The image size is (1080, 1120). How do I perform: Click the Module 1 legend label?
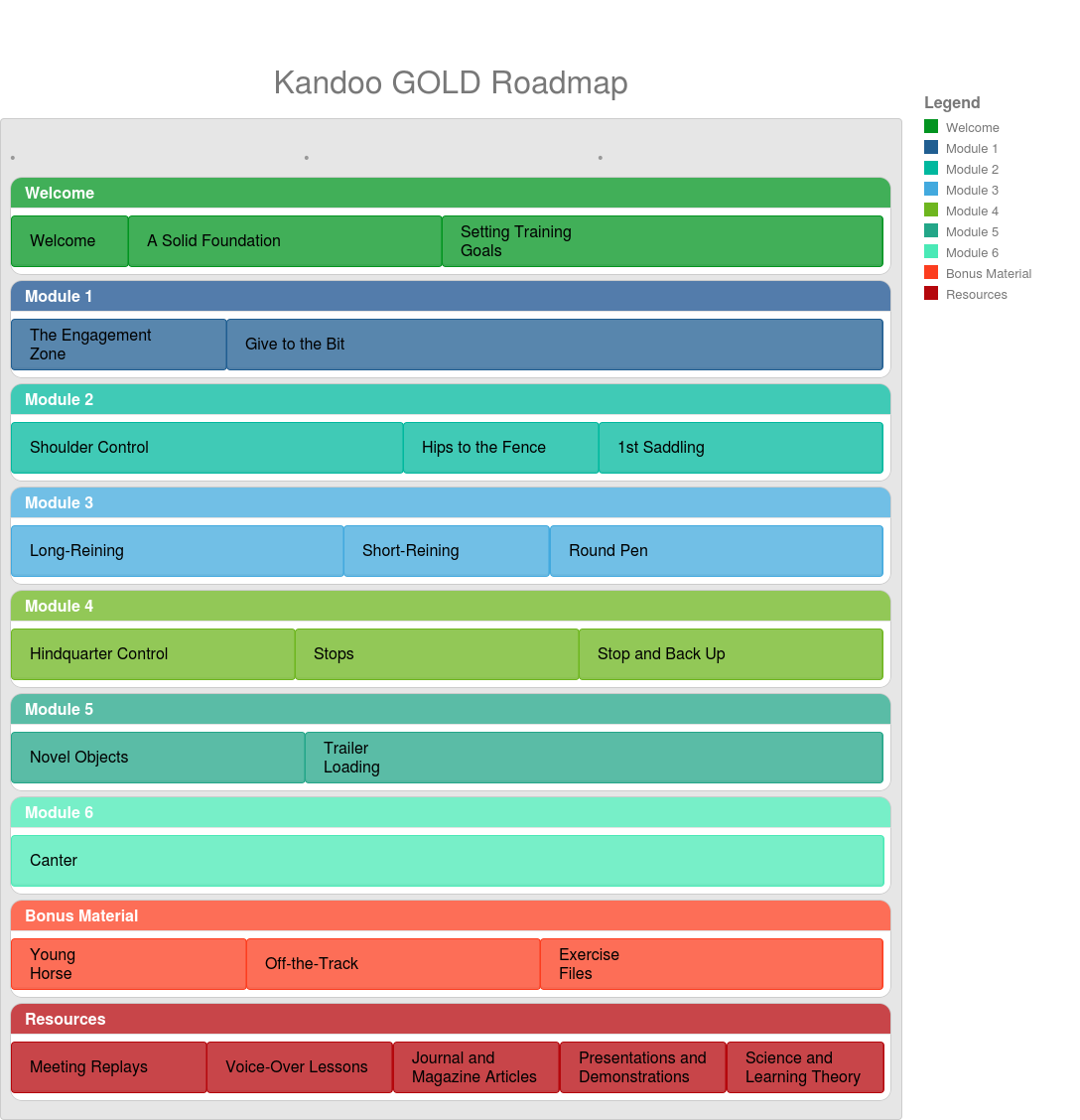(972, 149)
